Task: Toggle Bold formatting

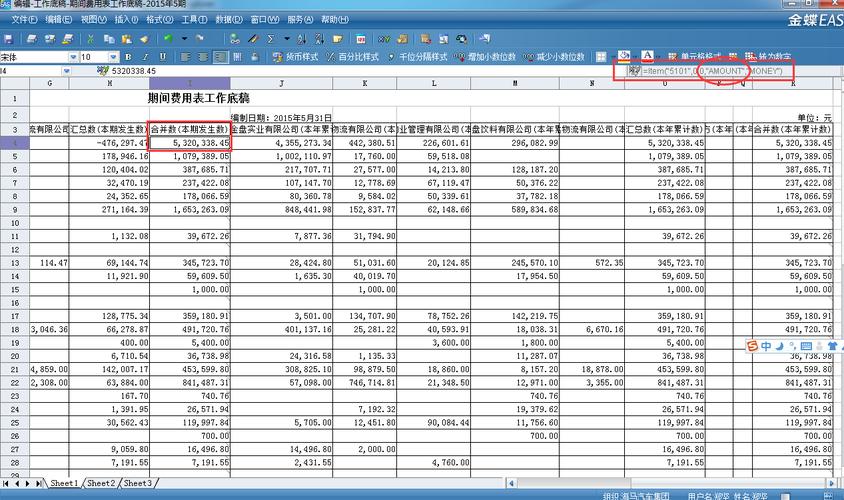Action: pos(128,57)
